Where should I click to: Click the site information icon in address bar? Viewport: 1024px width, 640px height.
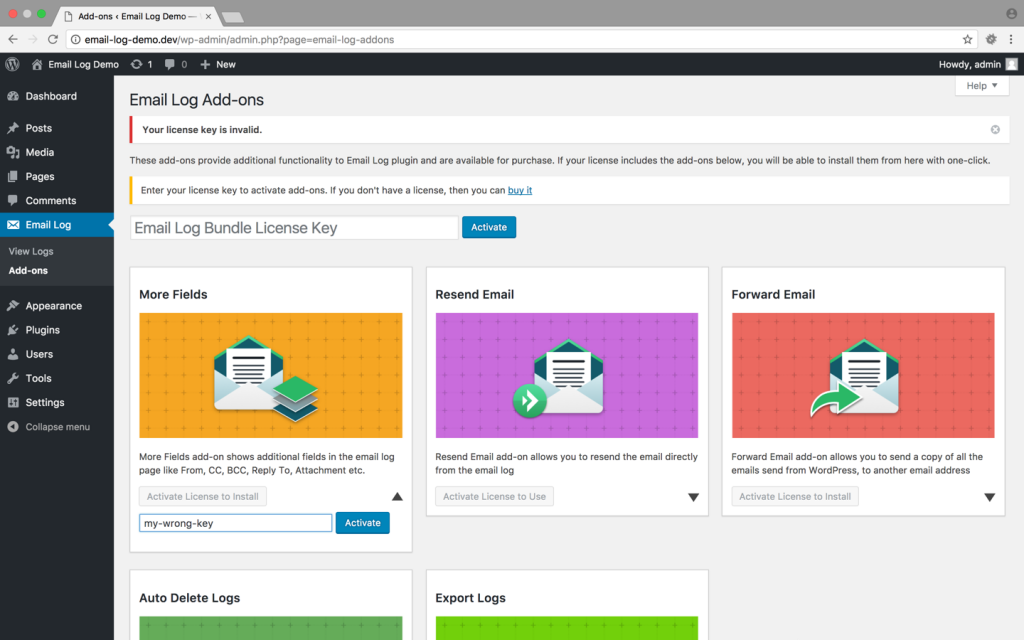coord(76,39)
